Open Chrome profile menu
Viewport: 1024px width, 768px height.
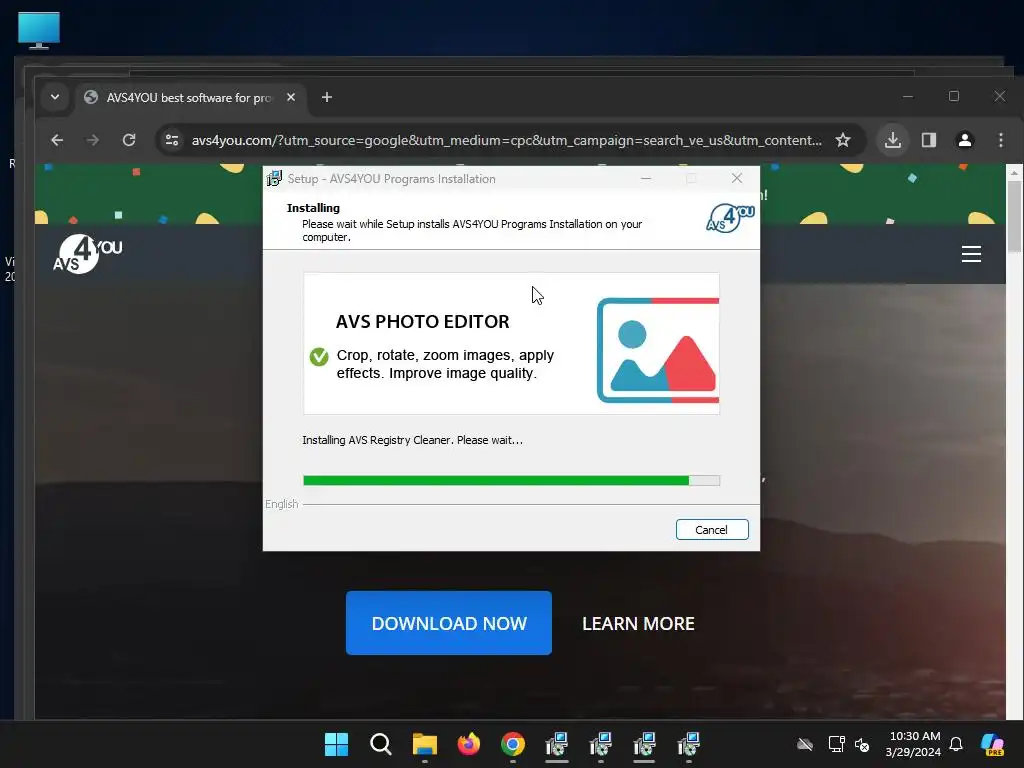tap(965, 140)
